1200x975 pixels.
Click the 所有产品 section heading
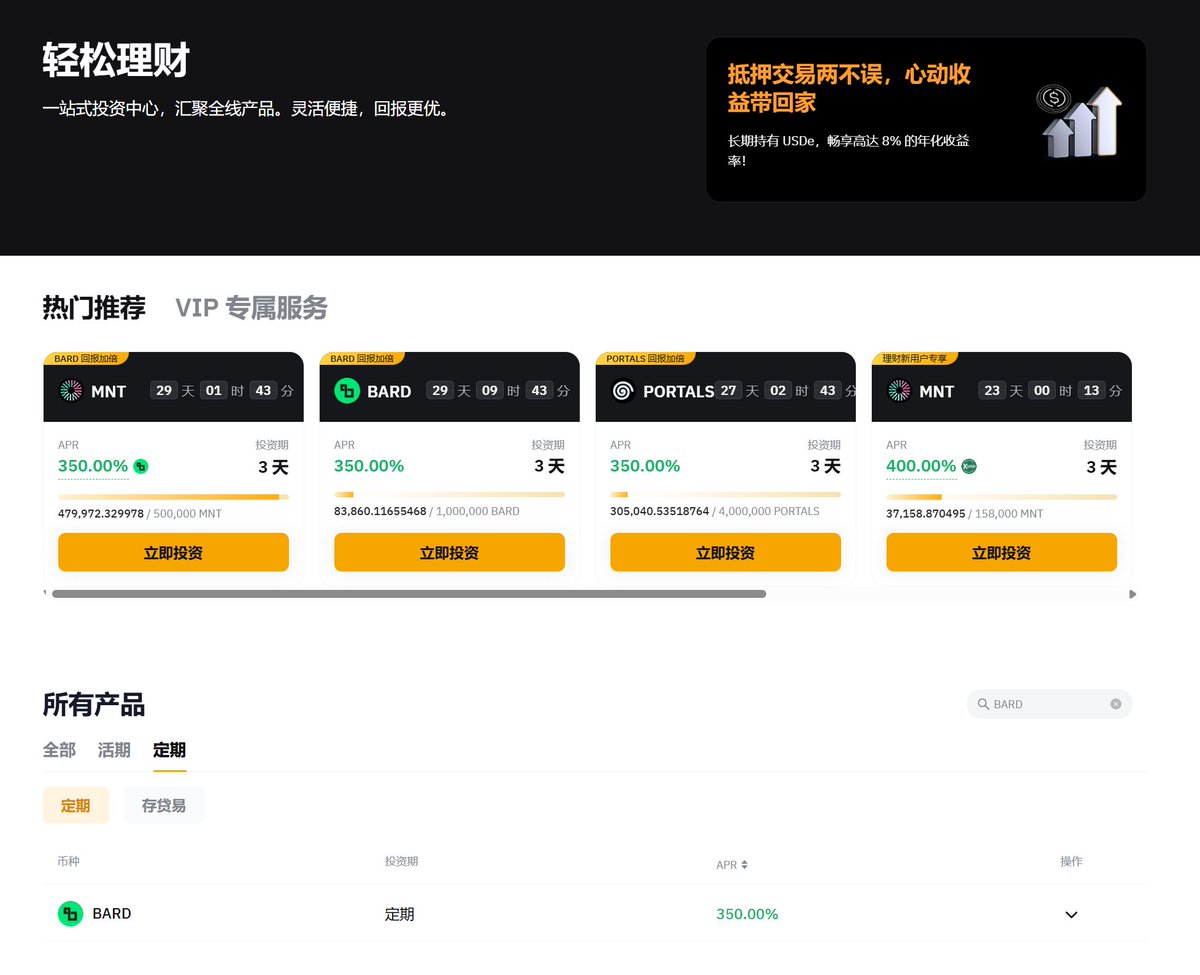point(94,705)
